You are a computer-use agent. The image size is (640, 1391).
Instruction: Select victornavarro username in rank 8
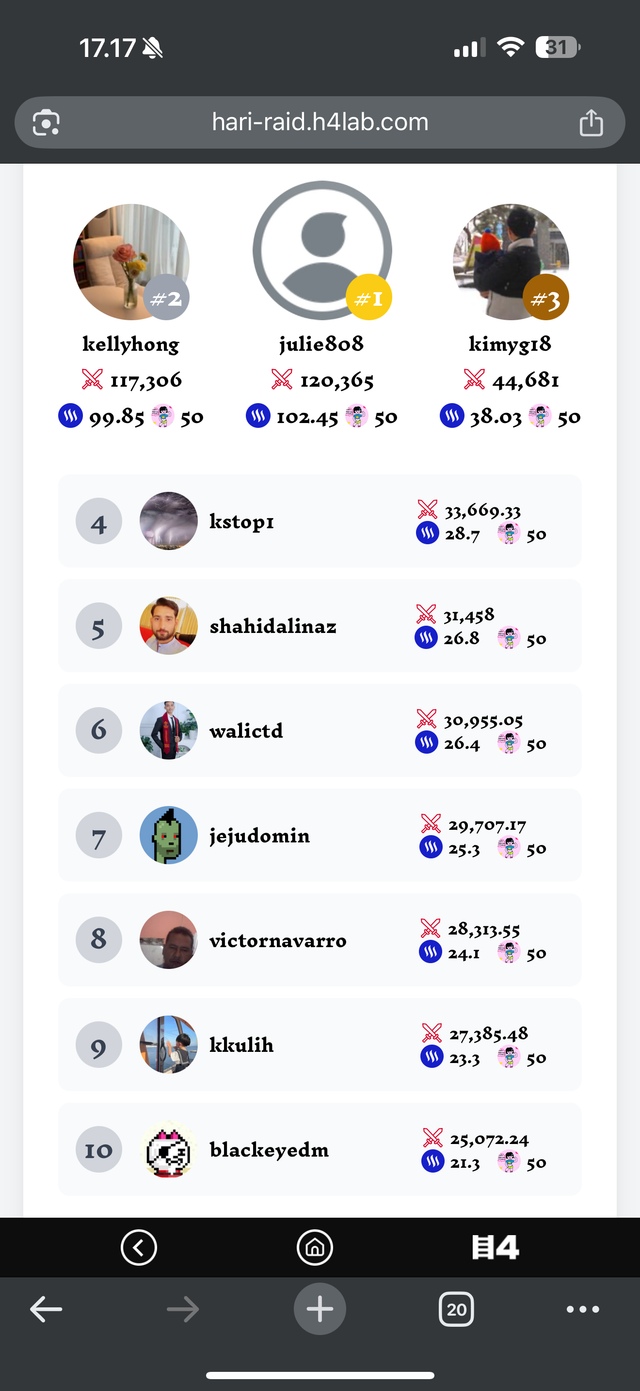coord(277,940)
